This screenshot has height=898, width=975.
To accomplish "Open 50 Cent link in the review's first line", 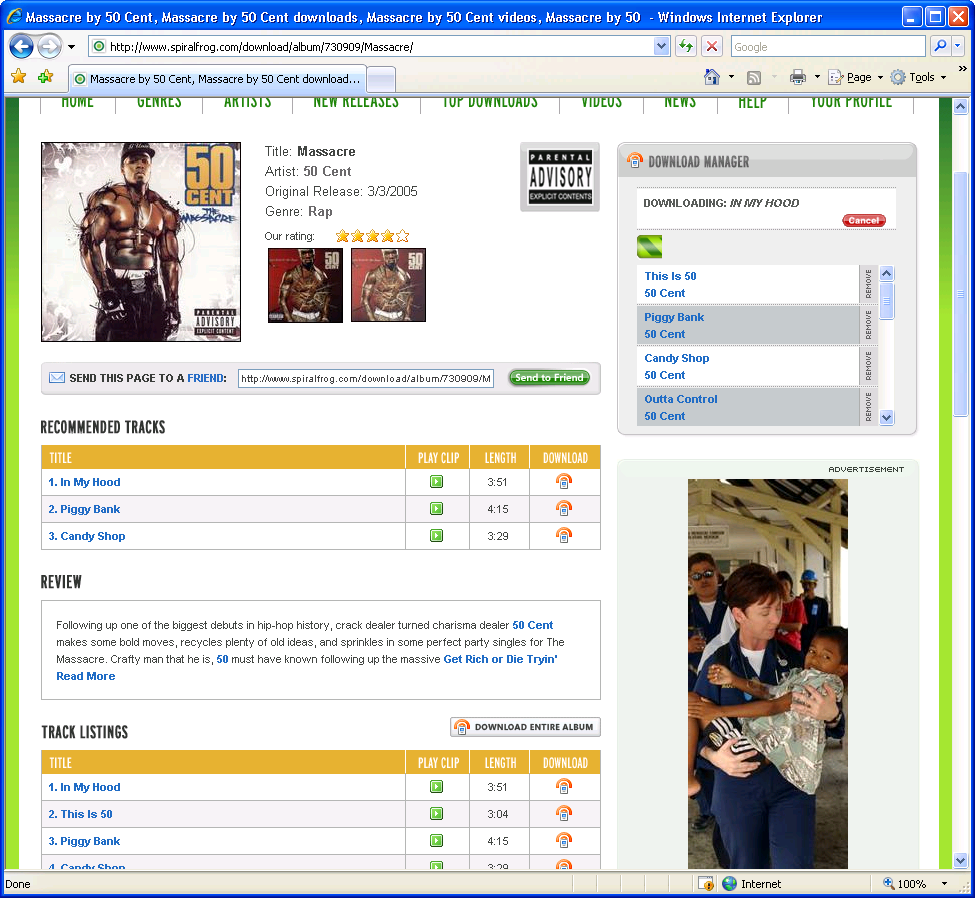I will [532, 625].
